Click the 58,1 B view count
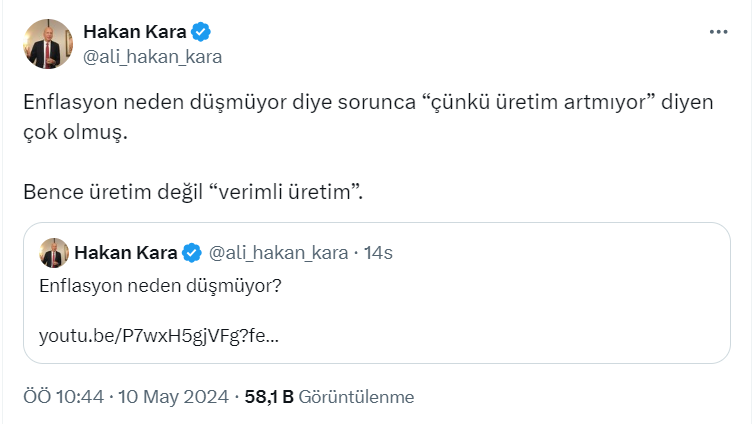 coord(269,396)
